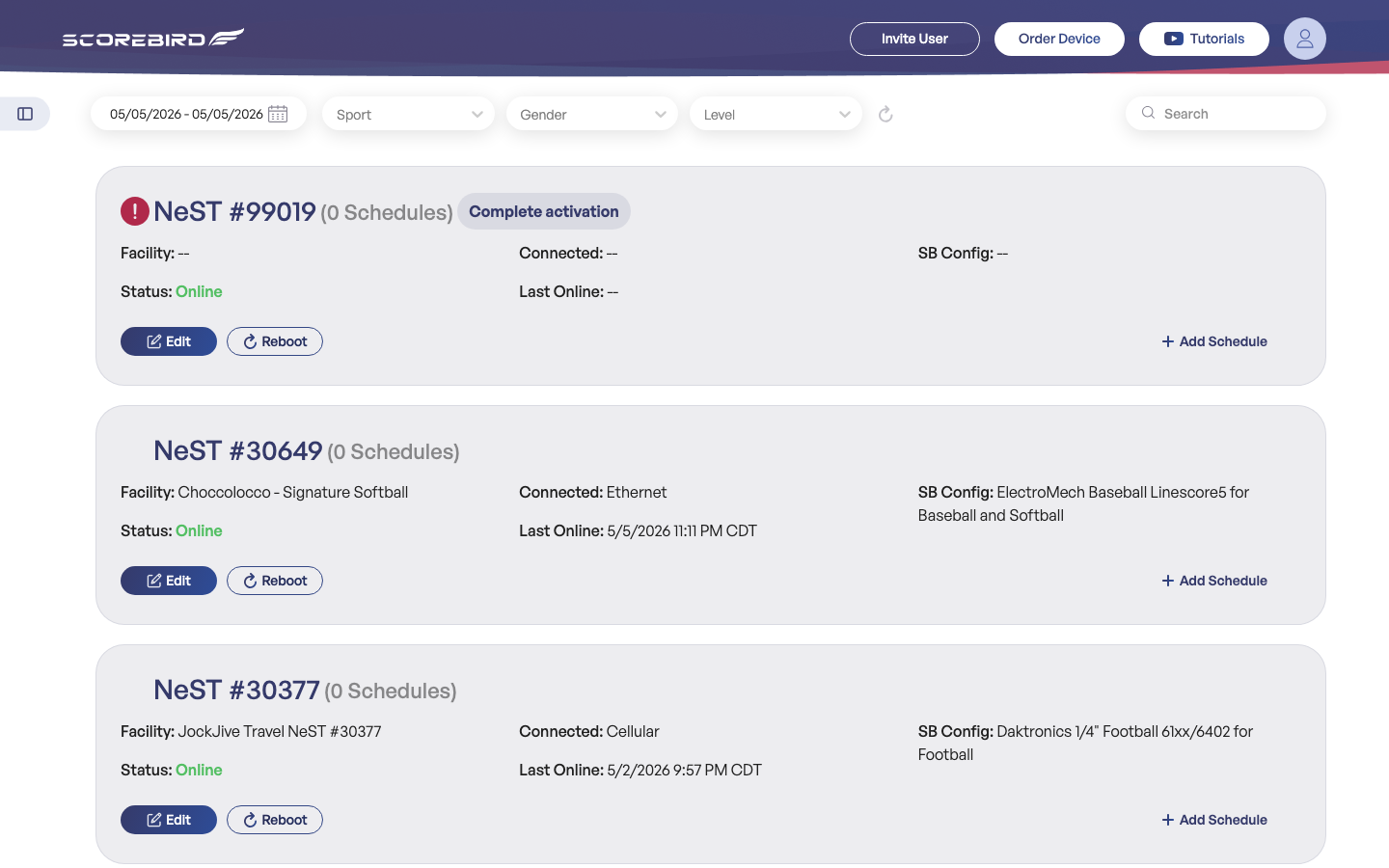The image size is (1389, 868).
Task: Reboot the NeST #99019 device
Action: tap(275, 341)
